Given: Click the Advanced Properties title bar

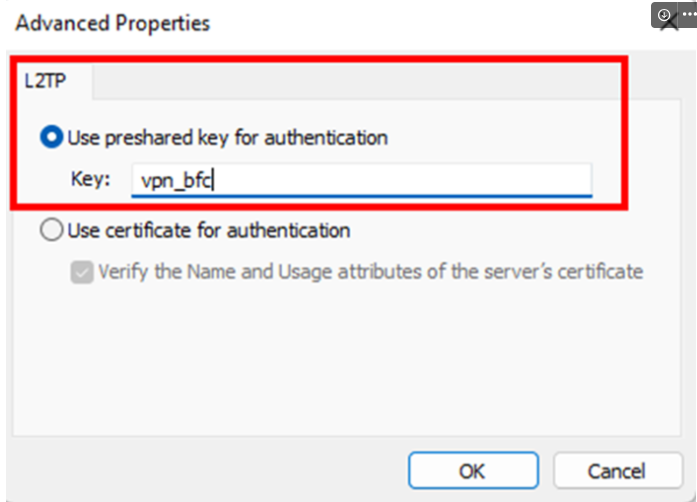Looking at the screenshot, I should click(x=300, y=22).
